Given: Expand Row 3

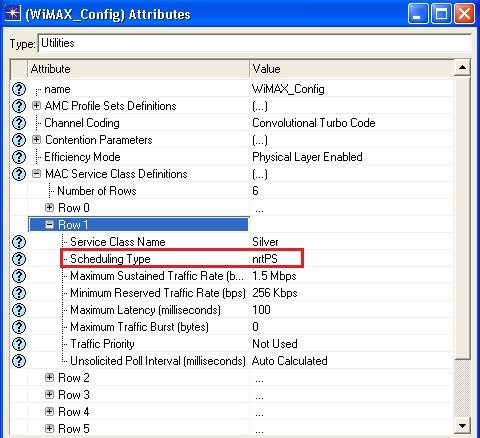Looking at the screenshot, I should (x=49, y=395).
